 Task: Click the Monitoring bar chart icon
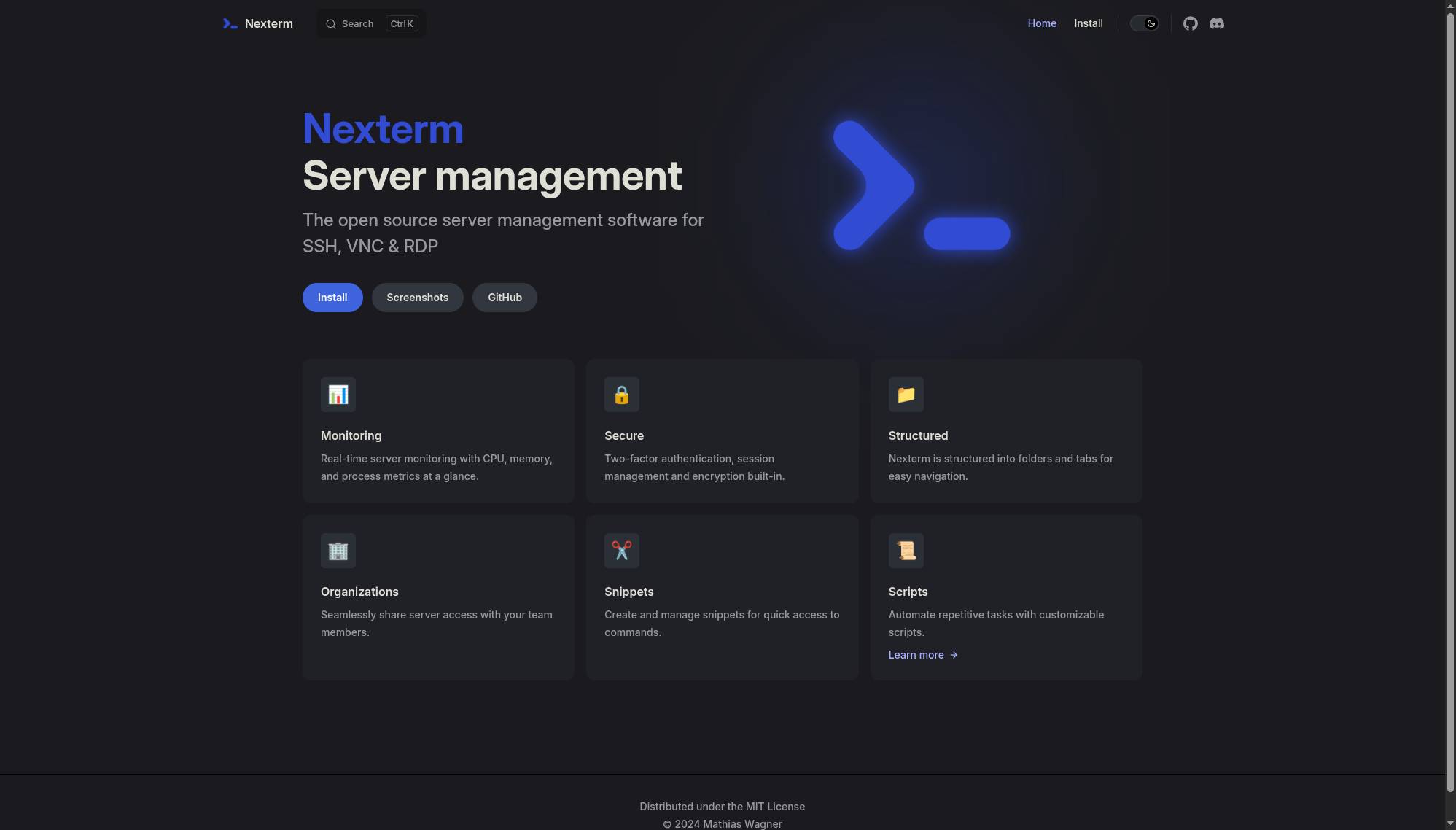click(338, 395)
